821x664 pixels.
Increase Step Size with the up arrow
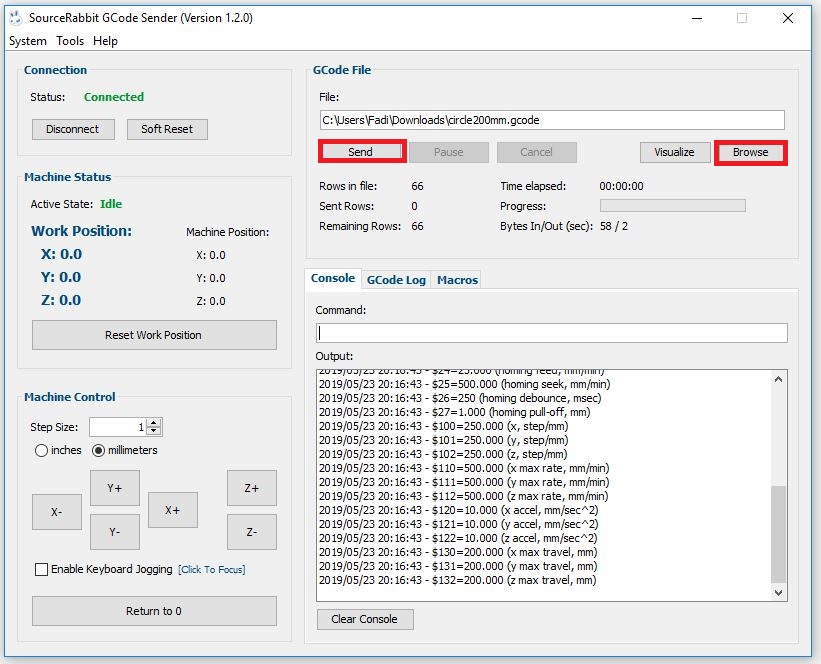[x=153, y=423]
